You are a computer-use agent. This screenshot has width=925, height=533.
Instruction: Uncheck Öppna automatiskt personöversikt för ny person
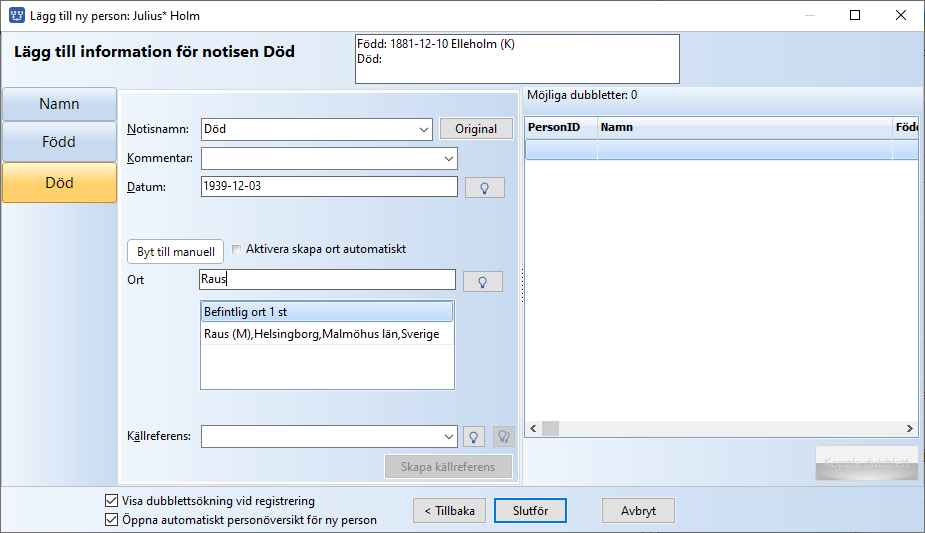tap(111, 519)
